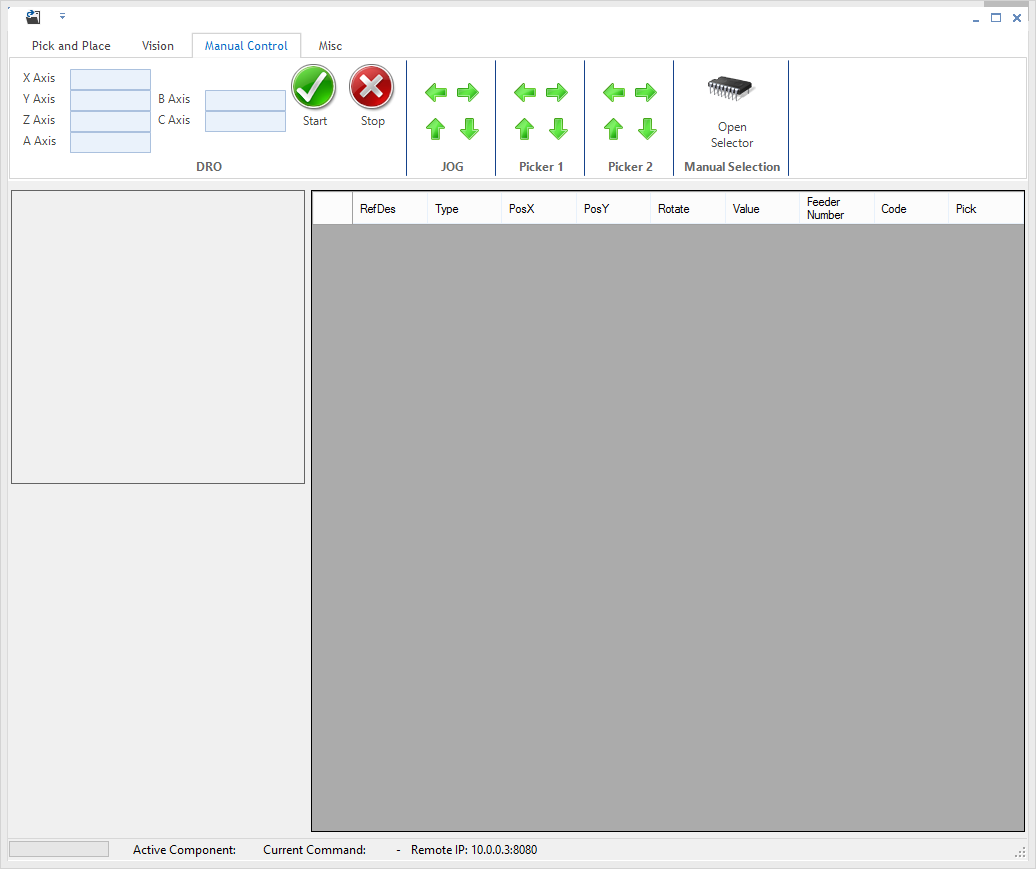Click the Picker 2 right arrow

click(646, 93)
